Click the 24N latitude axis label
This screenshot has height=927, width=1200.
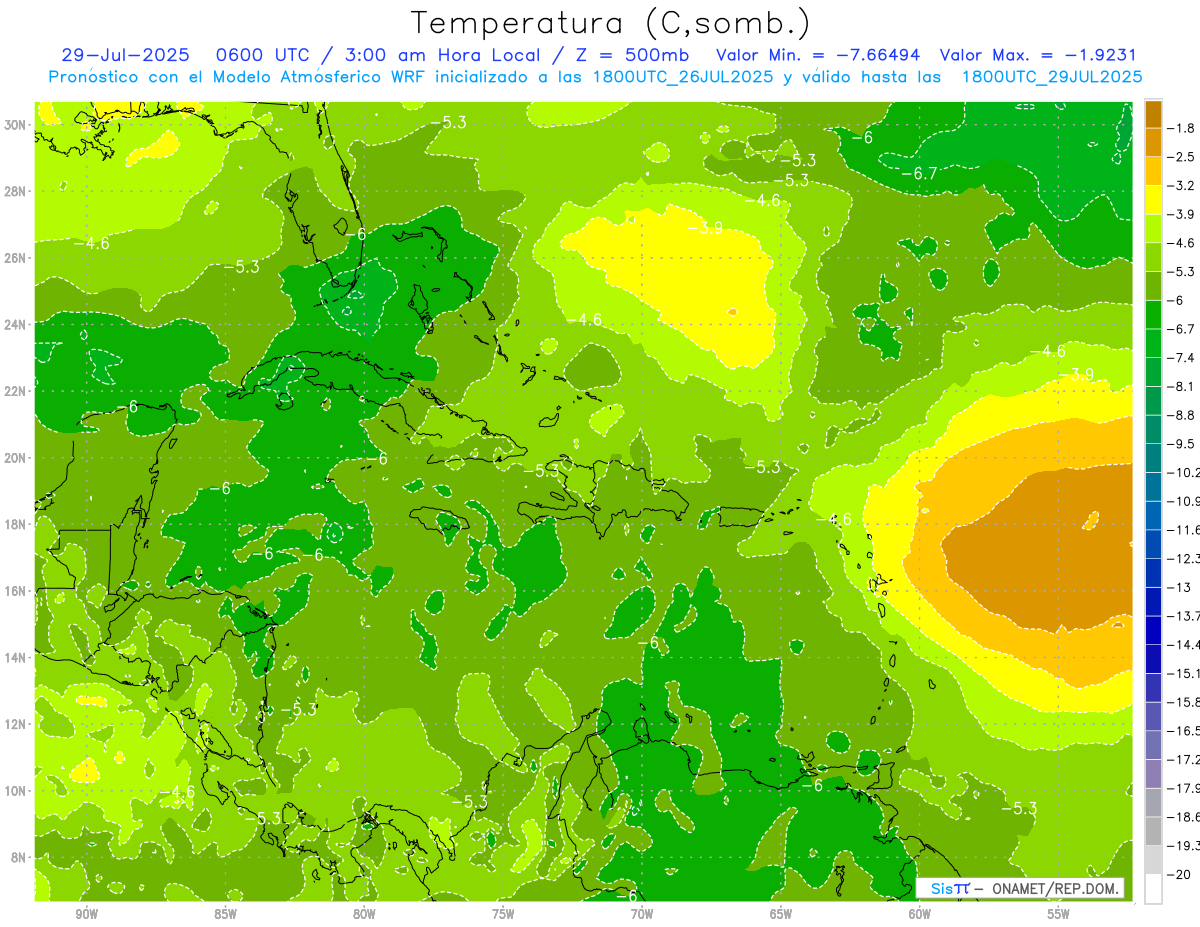[x=16, y=324]
